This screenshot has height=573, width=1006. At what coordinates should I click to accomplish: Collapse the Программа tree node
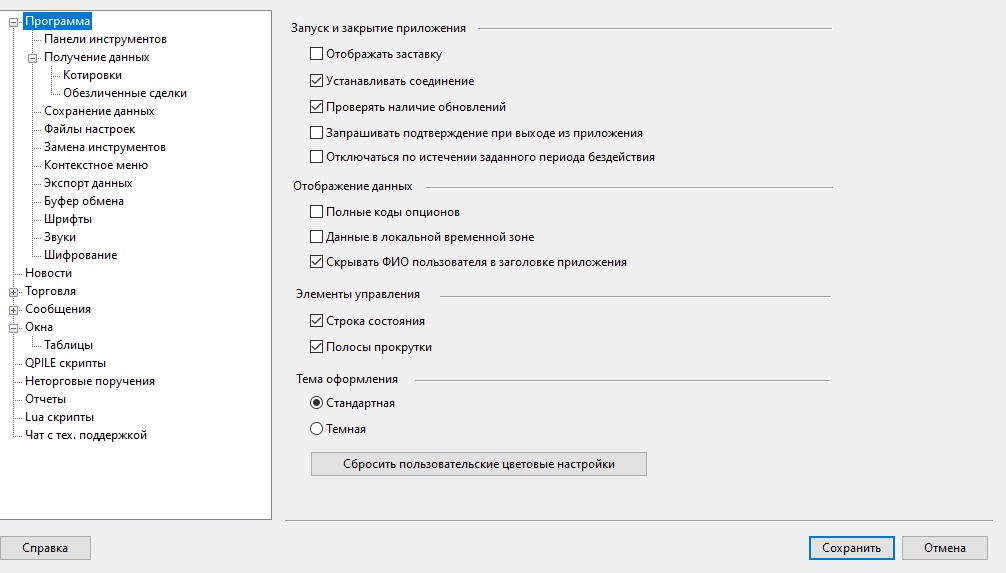coord(14,21)
